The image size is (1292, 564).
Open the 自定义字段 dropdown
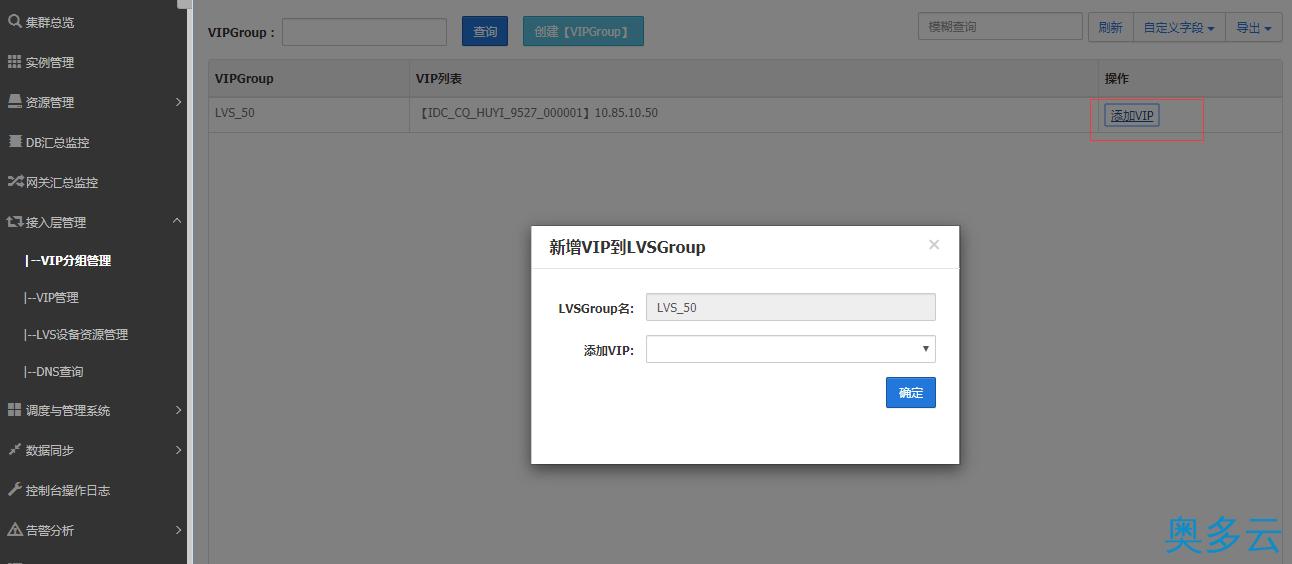pyautogui.click(x=1179, y=28)
